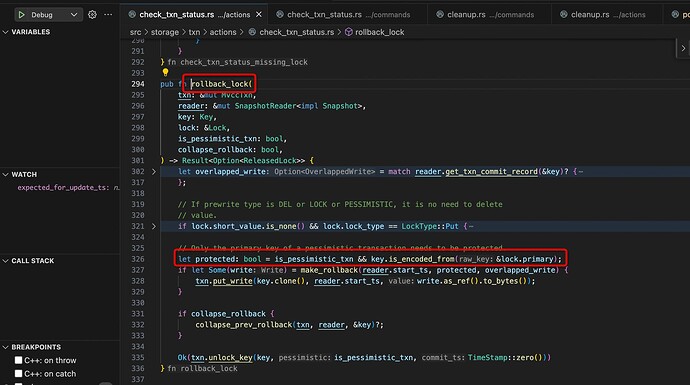Viewport: 690px width, 385px height.
Task: Open the Debug configuration dropdown
Action: tap(74, 15)
